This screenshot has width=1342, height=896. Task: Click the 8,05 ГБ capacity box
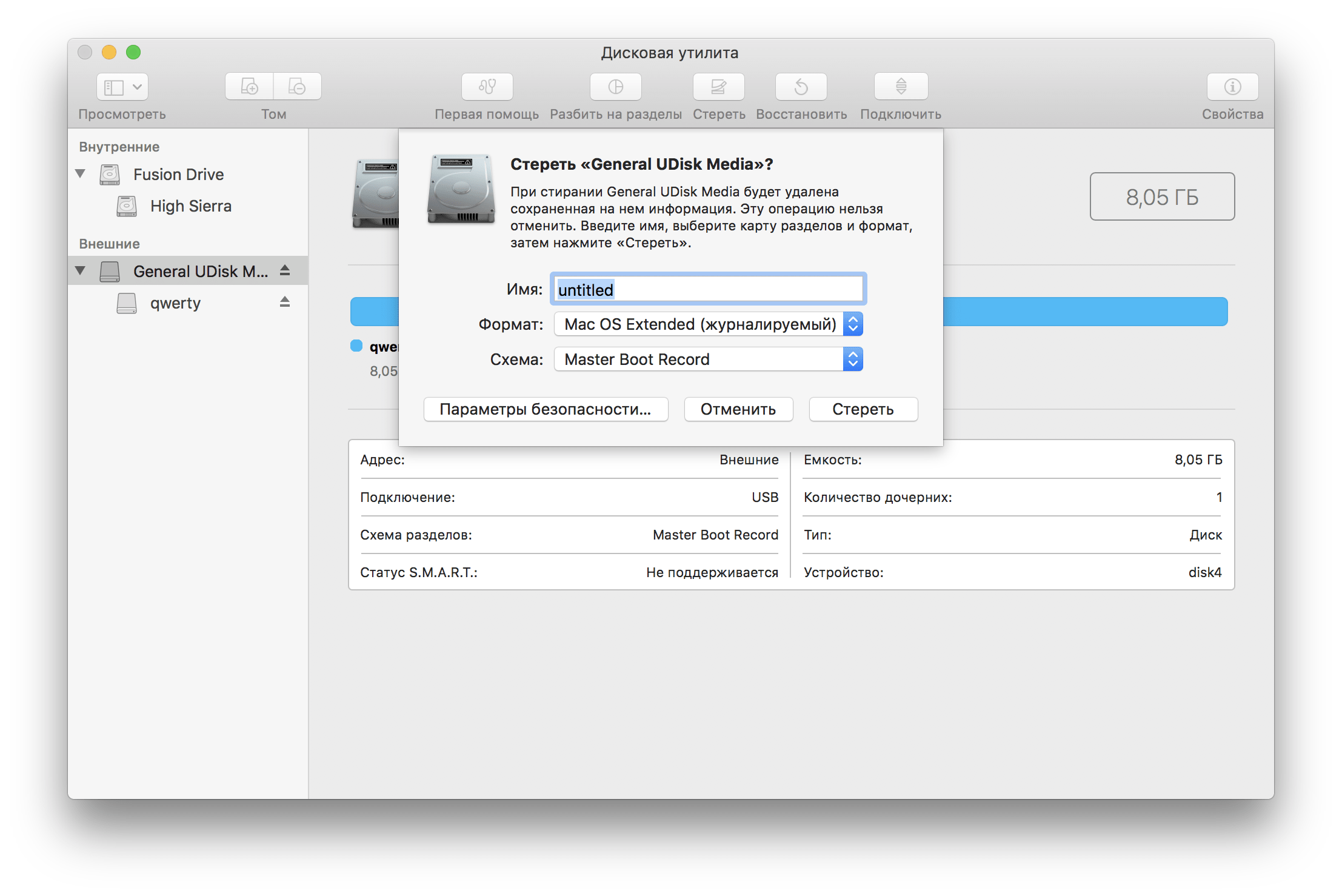[x=1162, y=196]
